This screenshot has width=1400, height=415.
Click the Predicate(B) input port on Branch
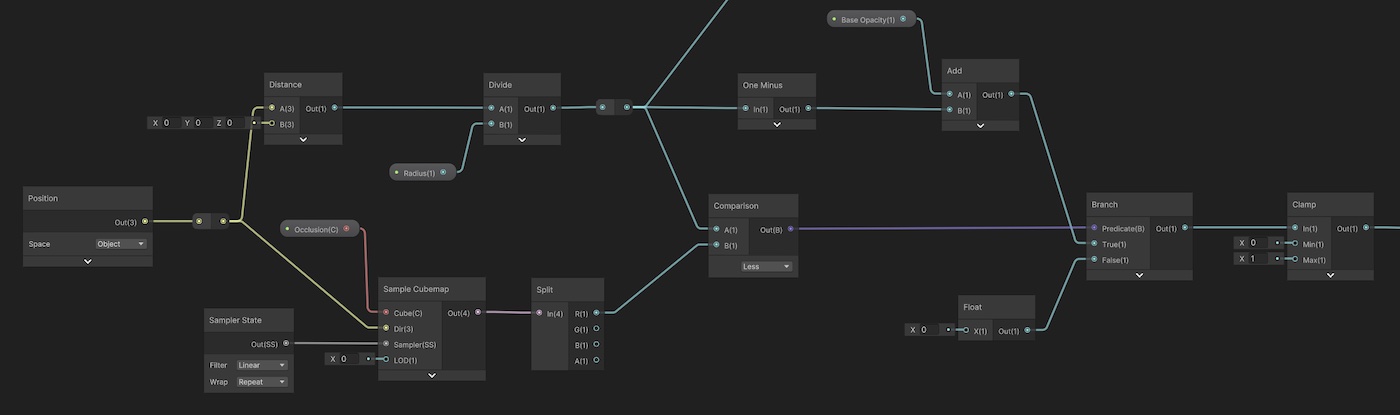pyautogui.click(x=1094, y=228)
